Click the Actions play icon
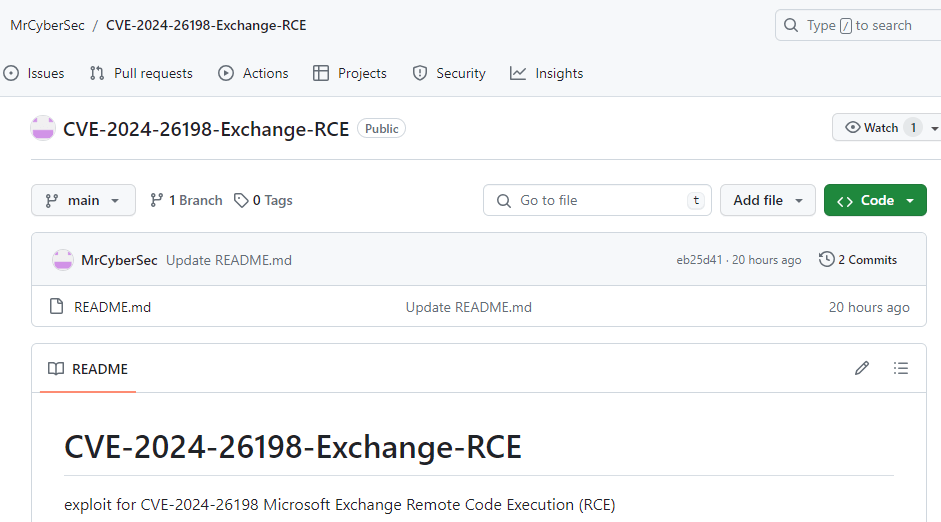 [226, 73]
